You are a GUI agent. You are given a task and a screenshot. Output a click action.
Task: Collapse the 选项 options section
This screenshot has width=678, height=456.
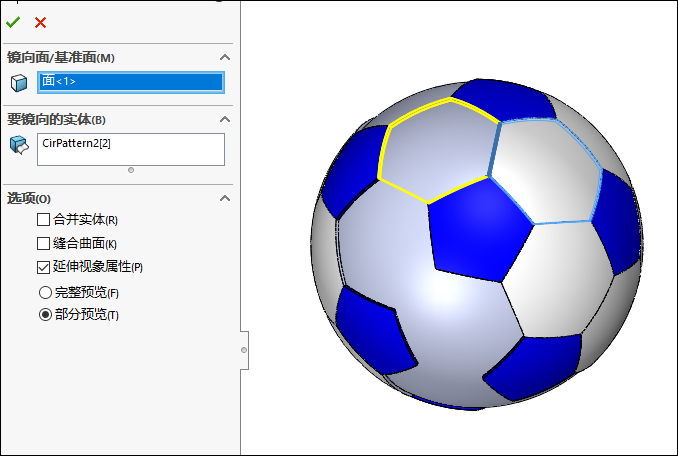pos(225,198)
